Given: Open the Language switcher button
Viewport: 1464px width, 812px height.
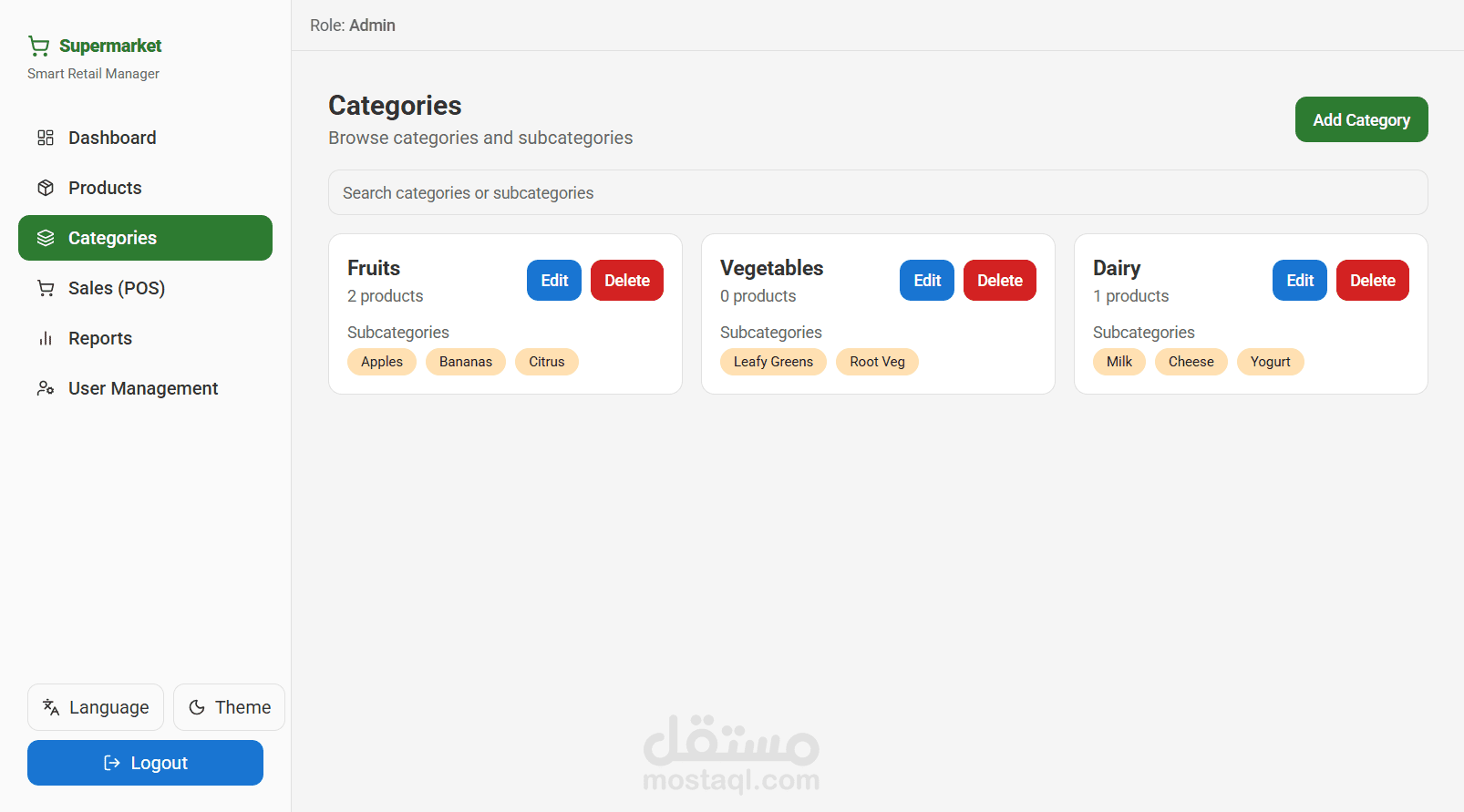Looking at the screenshot, I should [96, 707].
